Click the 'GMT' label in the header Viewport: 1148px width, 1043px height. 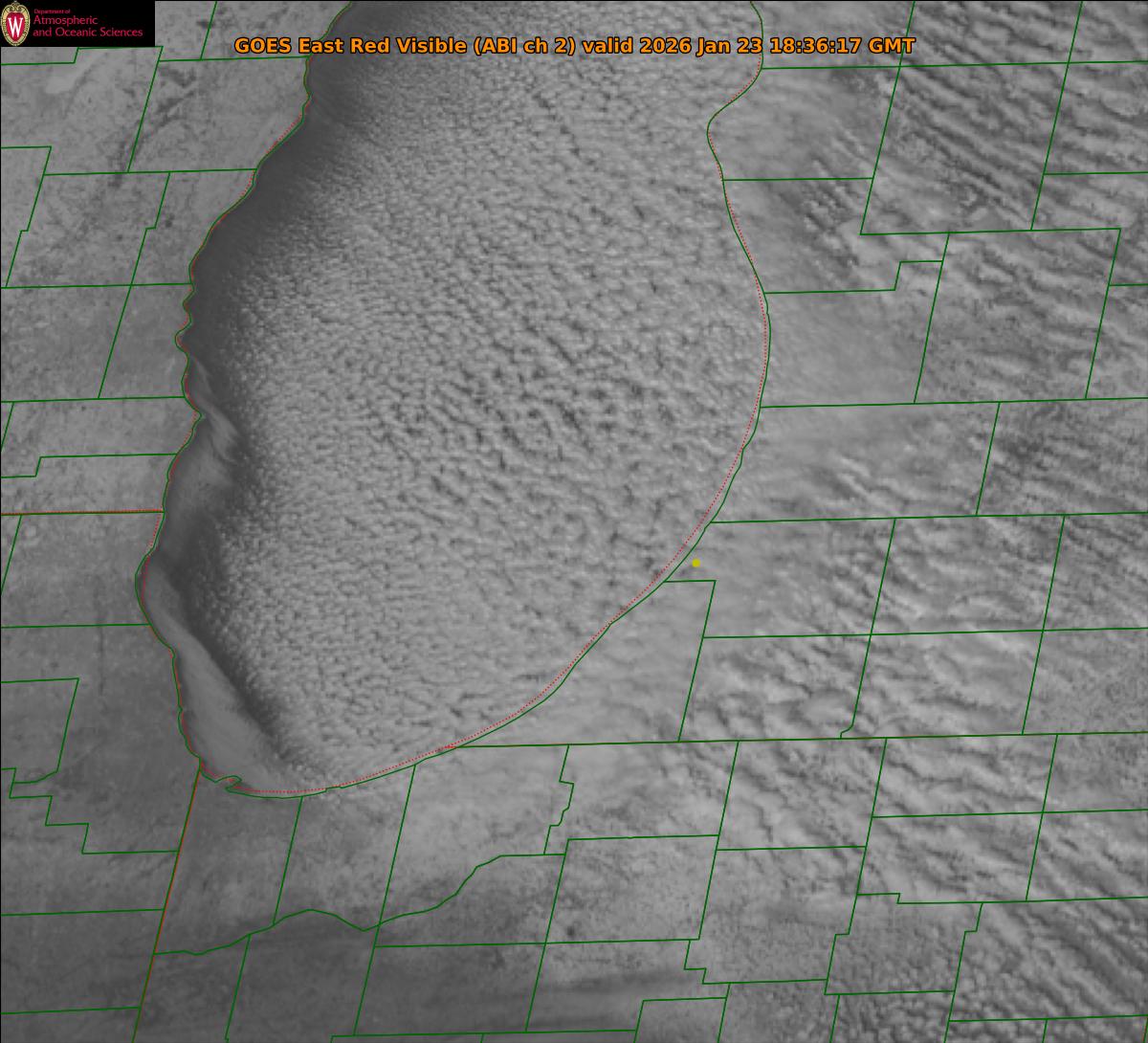click(892, 46)
